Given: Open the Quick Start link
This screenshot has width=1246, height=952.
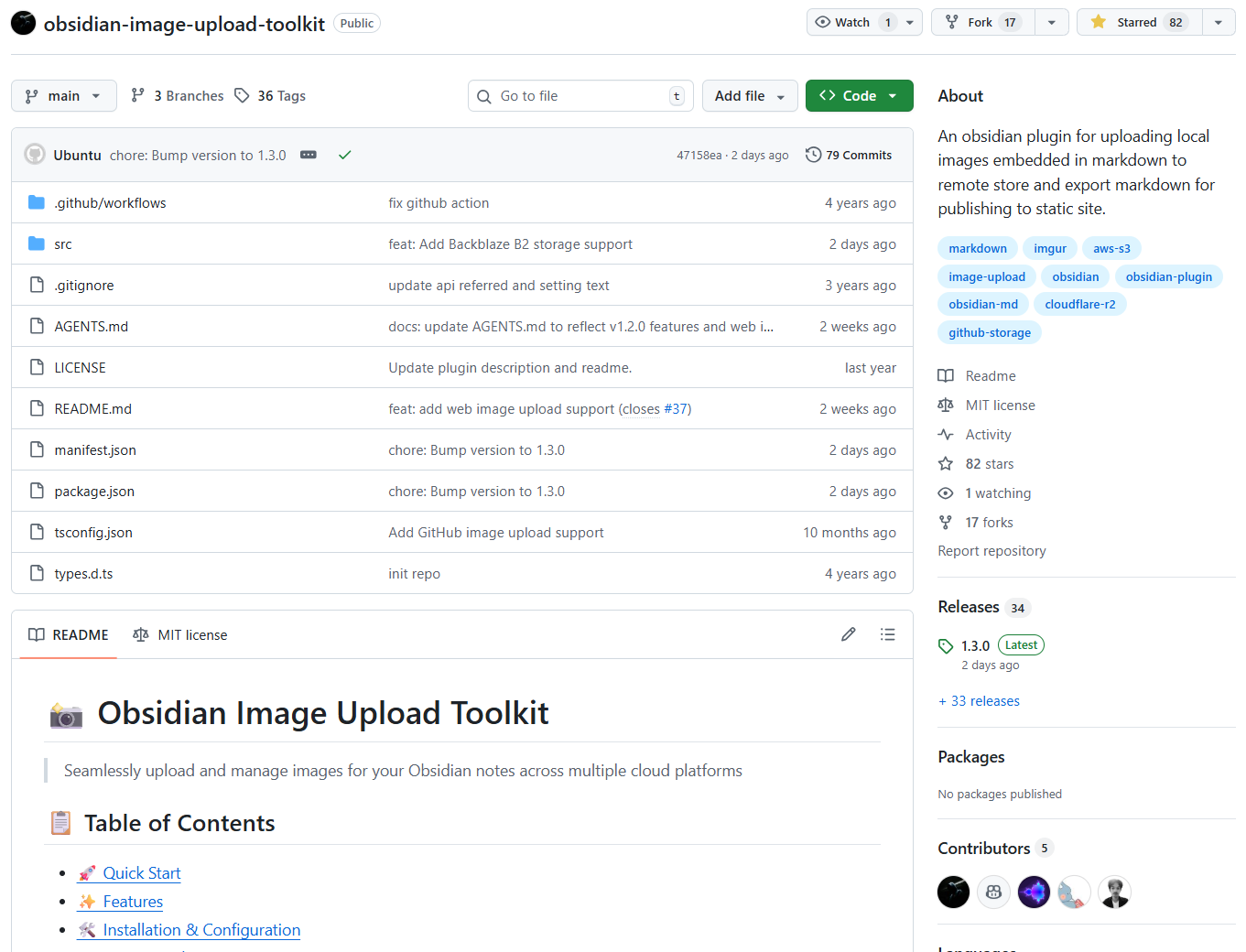Looking at the screenshot, I should pos(141,872).
